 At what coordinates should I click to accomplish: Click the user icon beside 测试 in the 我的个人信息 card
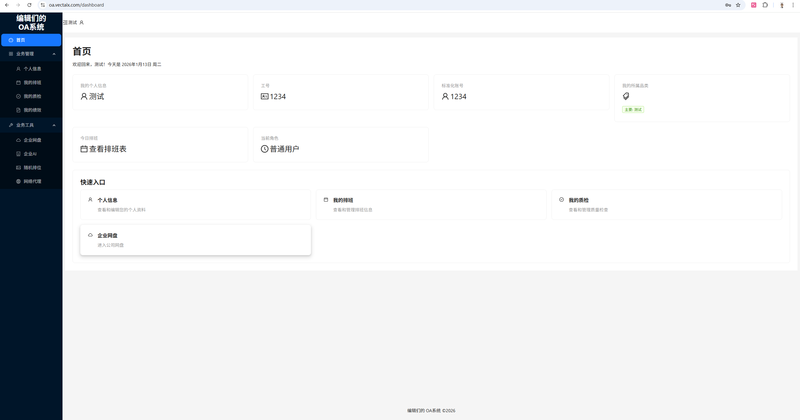tap(84, 96)
